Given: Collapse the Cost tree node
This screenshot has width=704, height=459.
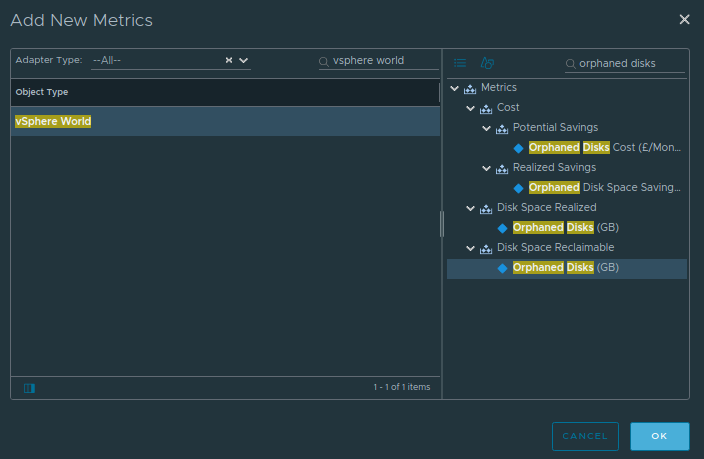Looking at the screenshot, I should (471, 108).
